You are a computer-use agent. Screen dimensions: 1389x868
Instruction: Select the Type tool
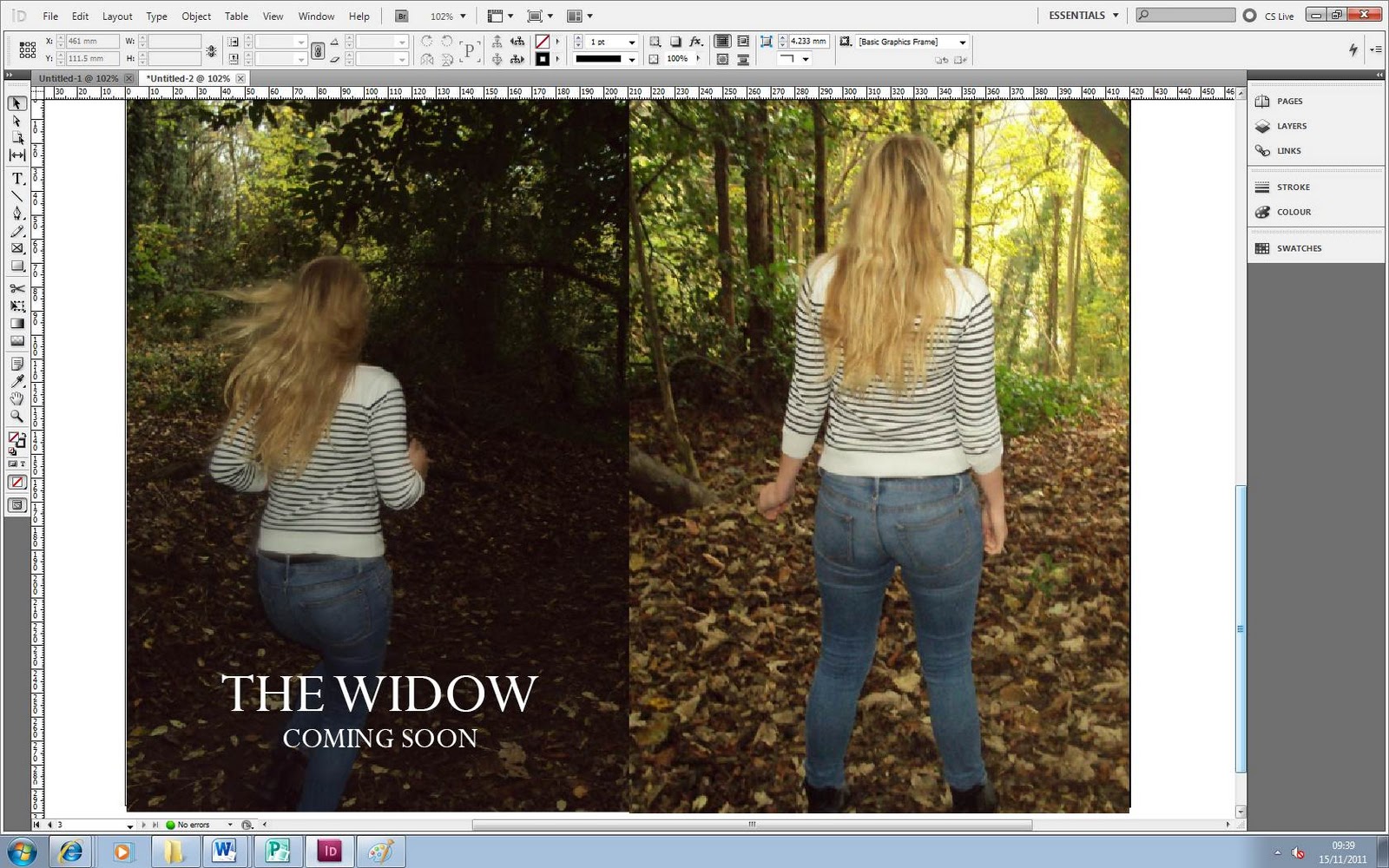pyautogui.click(x=16, y=180)
